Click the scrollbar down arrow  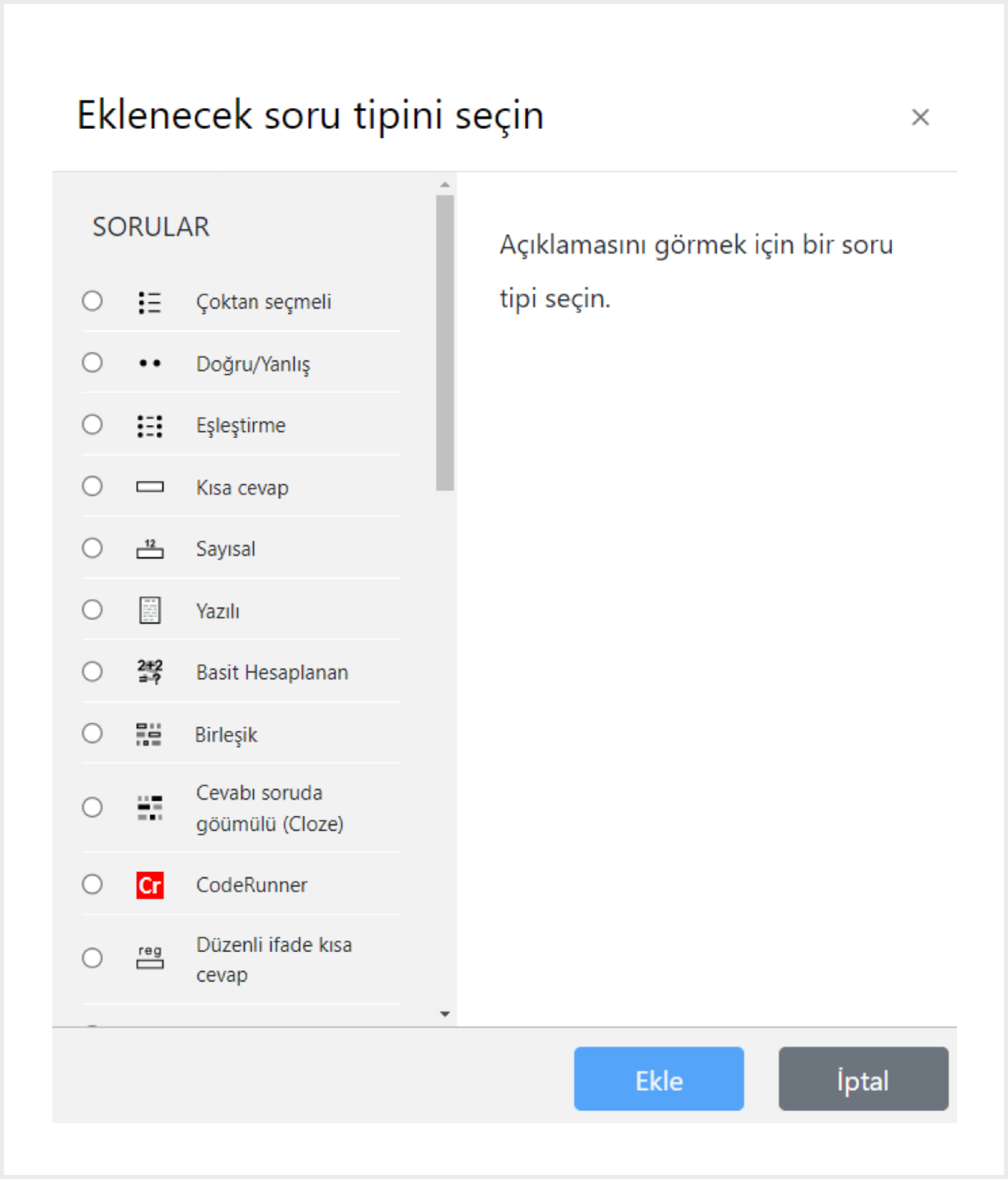445,1014
